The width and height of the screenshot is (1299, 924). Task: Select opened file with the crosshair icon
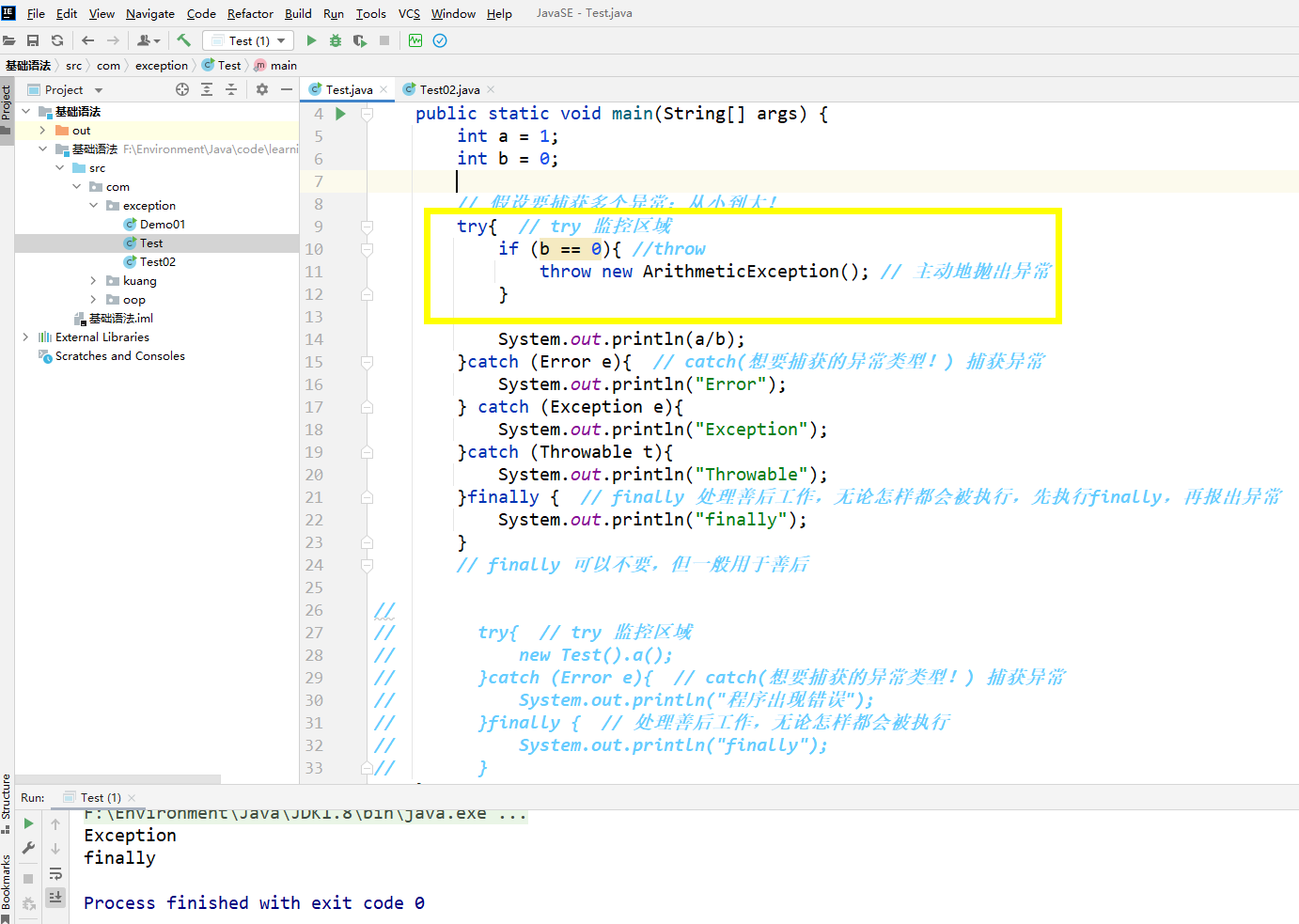(x=182, y=89)
